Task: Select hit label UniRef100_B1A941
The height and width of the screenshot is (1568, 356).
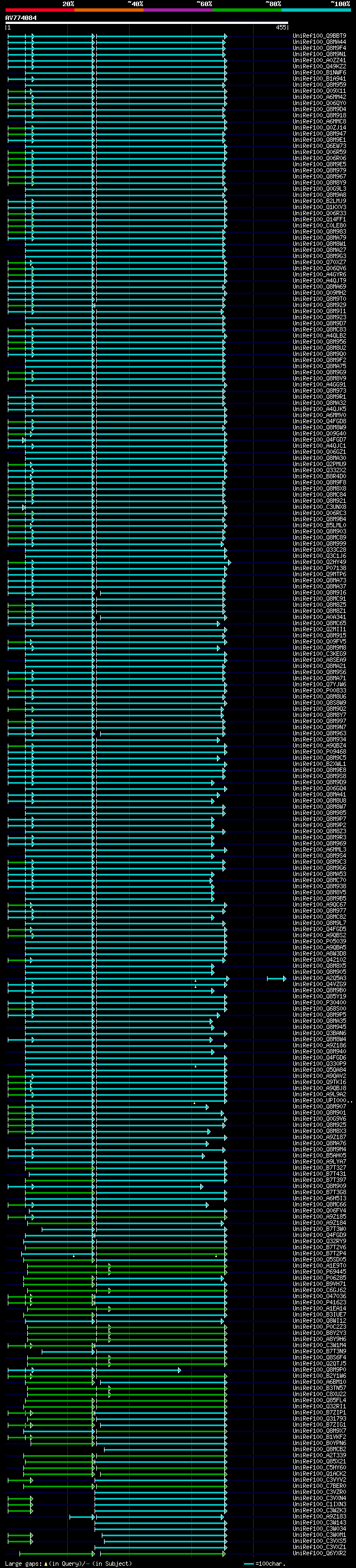Action: pyautogui.click(x=319, y=78)
